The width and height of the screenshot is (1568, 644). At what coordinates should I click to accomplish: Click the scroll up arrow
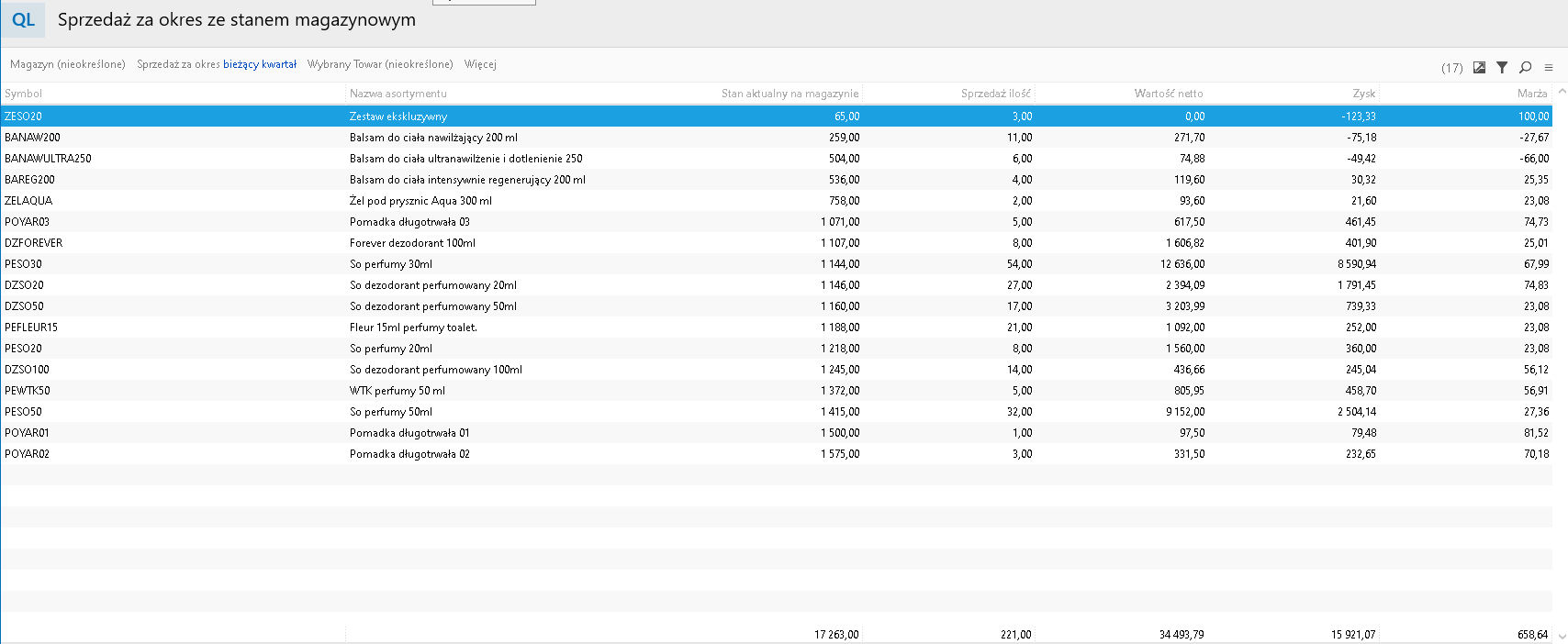click(1562, 92)
